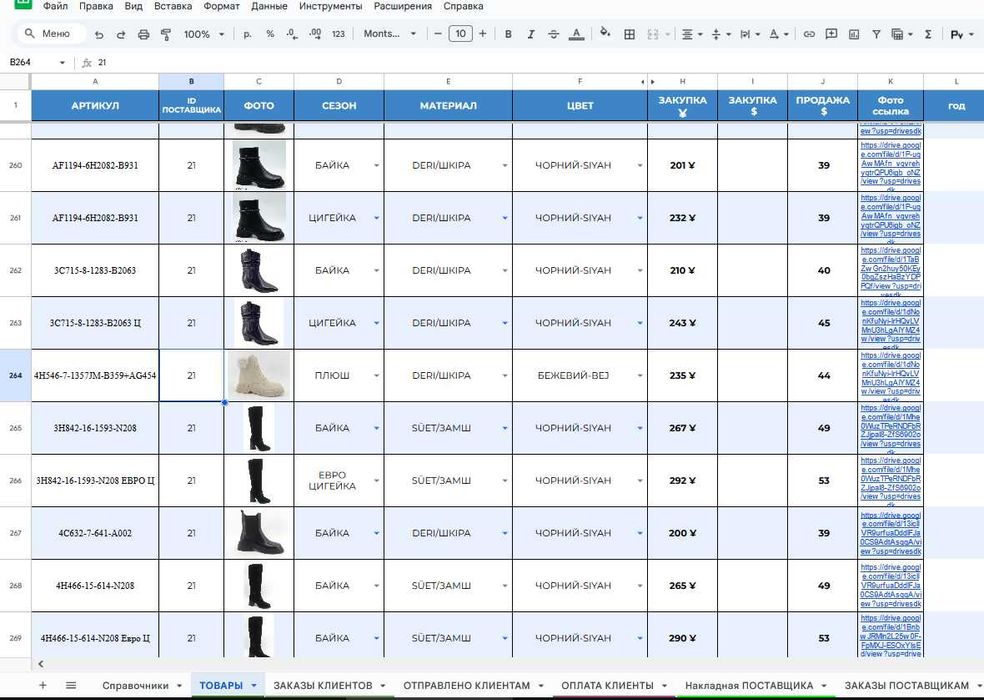Click the Add sheet plus button
The image size is (984, 700).
point(43,685)
